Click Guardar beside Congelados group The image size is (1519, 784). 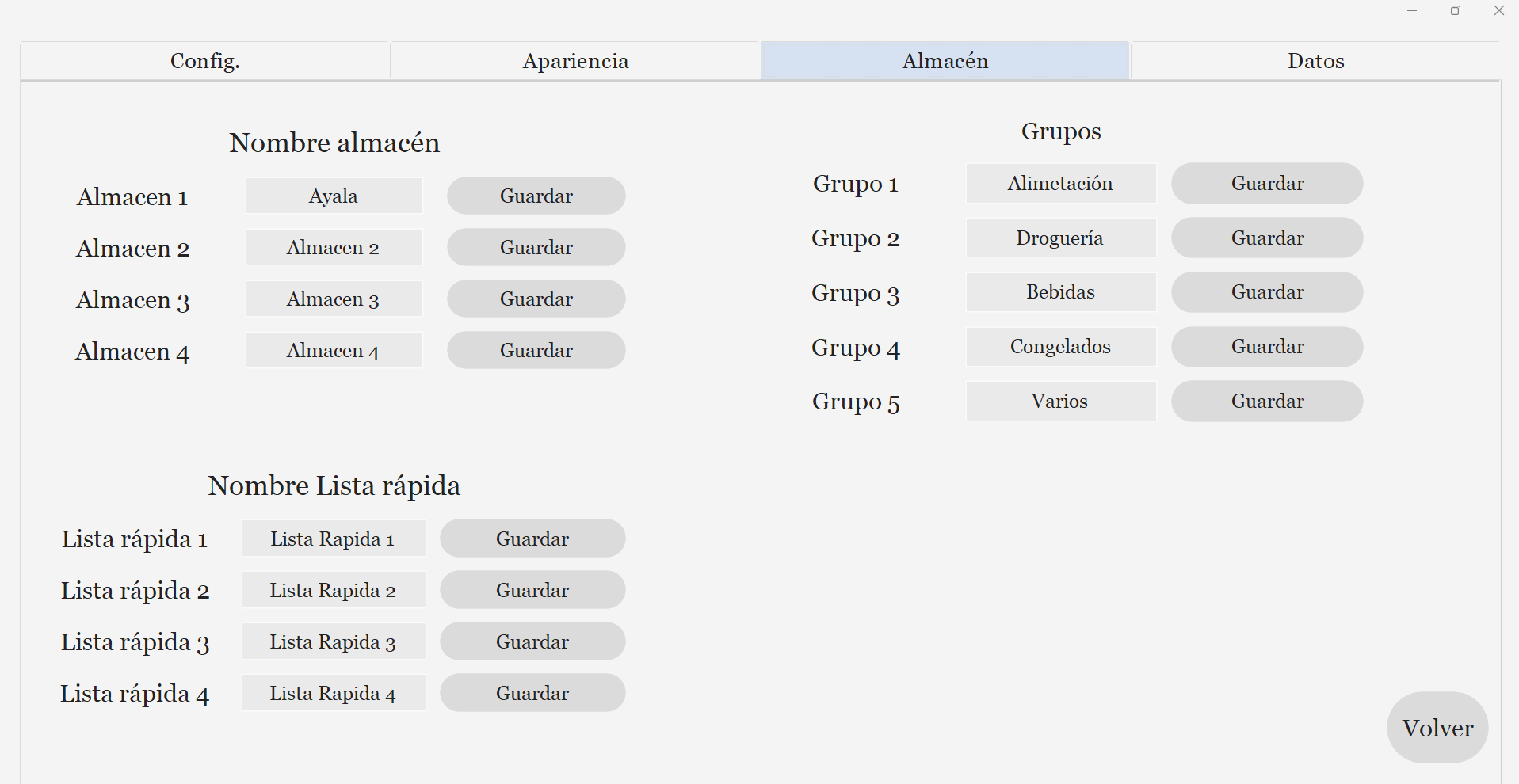point(1267,347)
